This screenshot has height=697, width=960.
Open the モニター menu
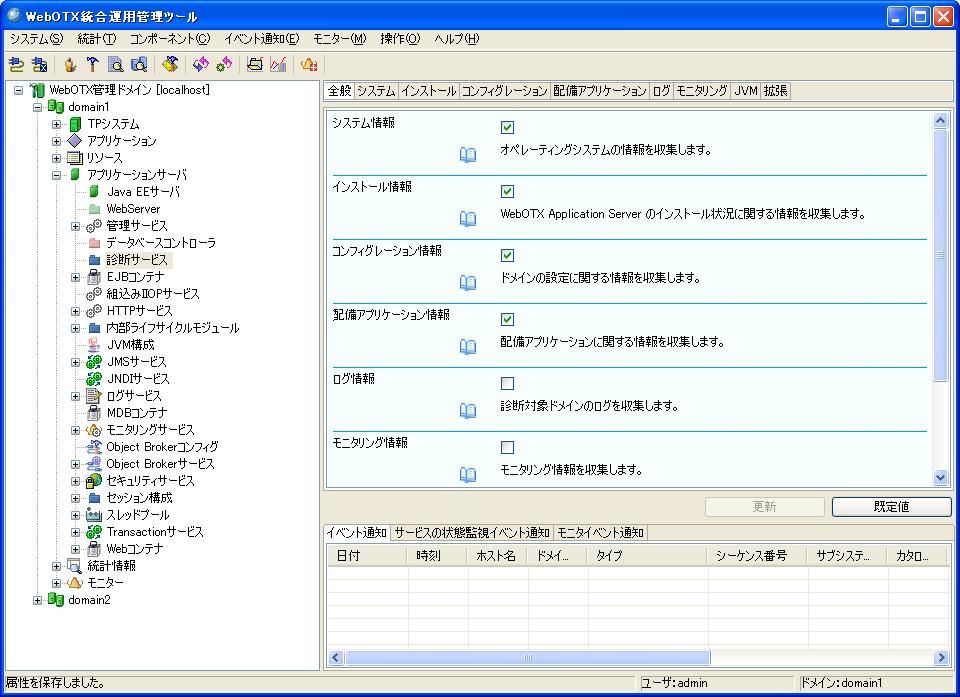tap(339, 39)
